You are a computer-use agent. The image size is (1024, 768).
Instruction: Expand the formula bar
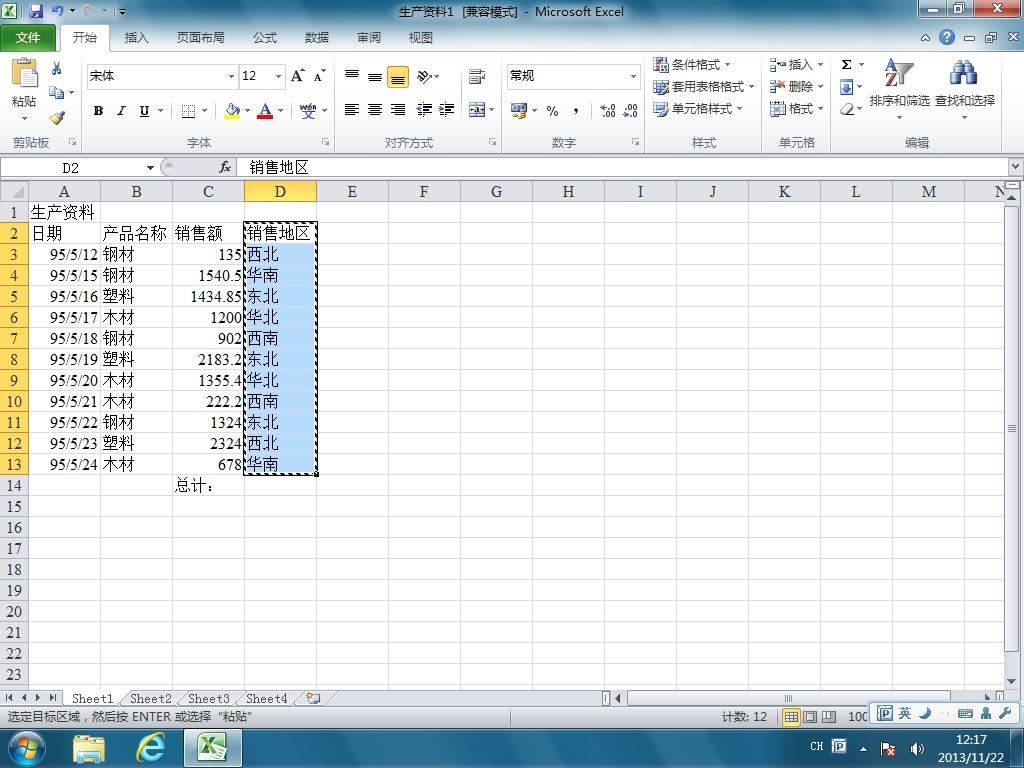(x=1016, y=167)
